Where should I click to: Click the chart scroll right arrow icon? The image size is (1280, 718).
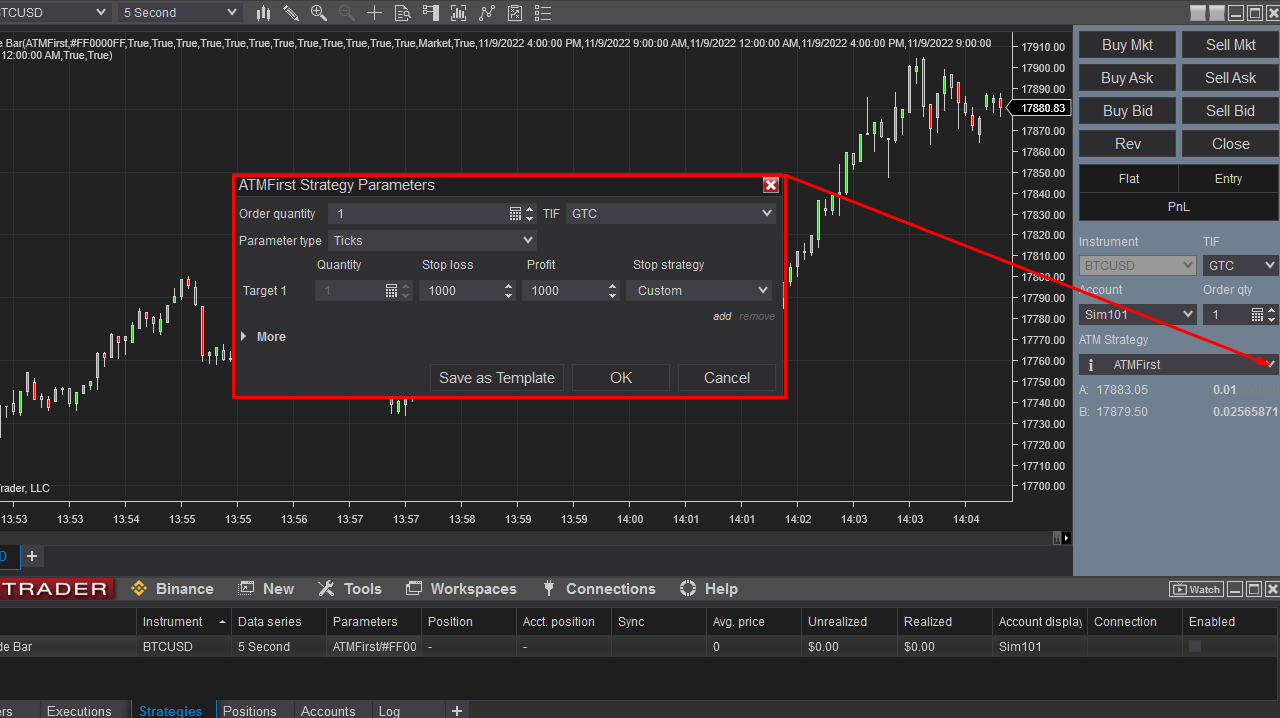[1066, 538]
